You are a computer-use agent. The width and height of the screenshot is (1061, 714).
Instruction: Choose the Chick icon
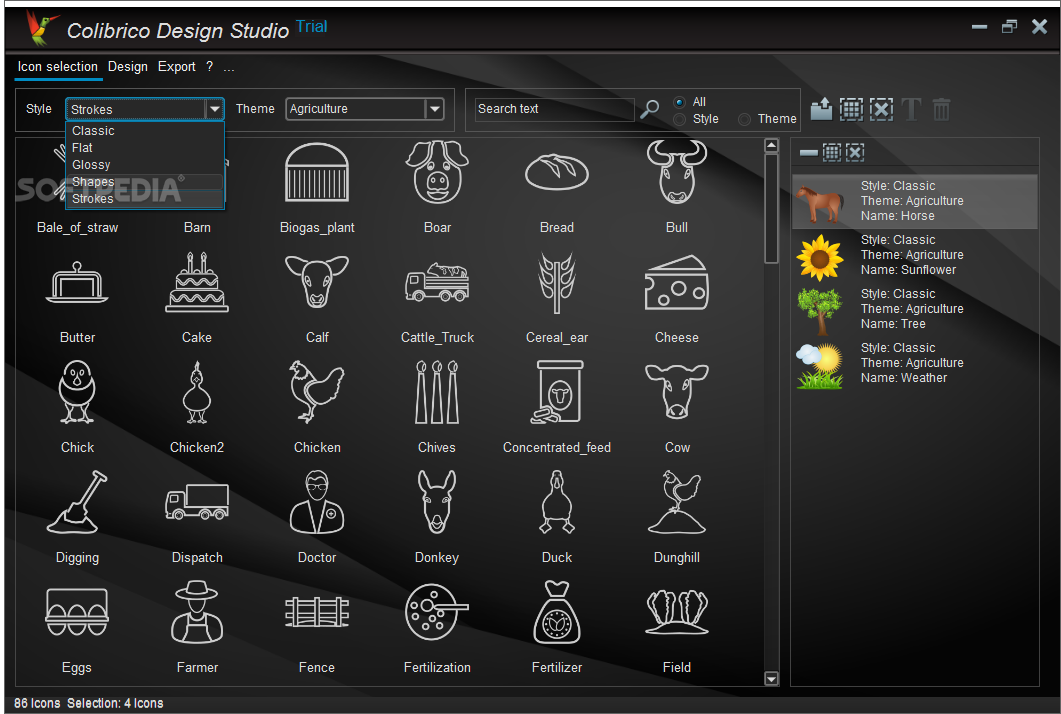coord(77,393)
